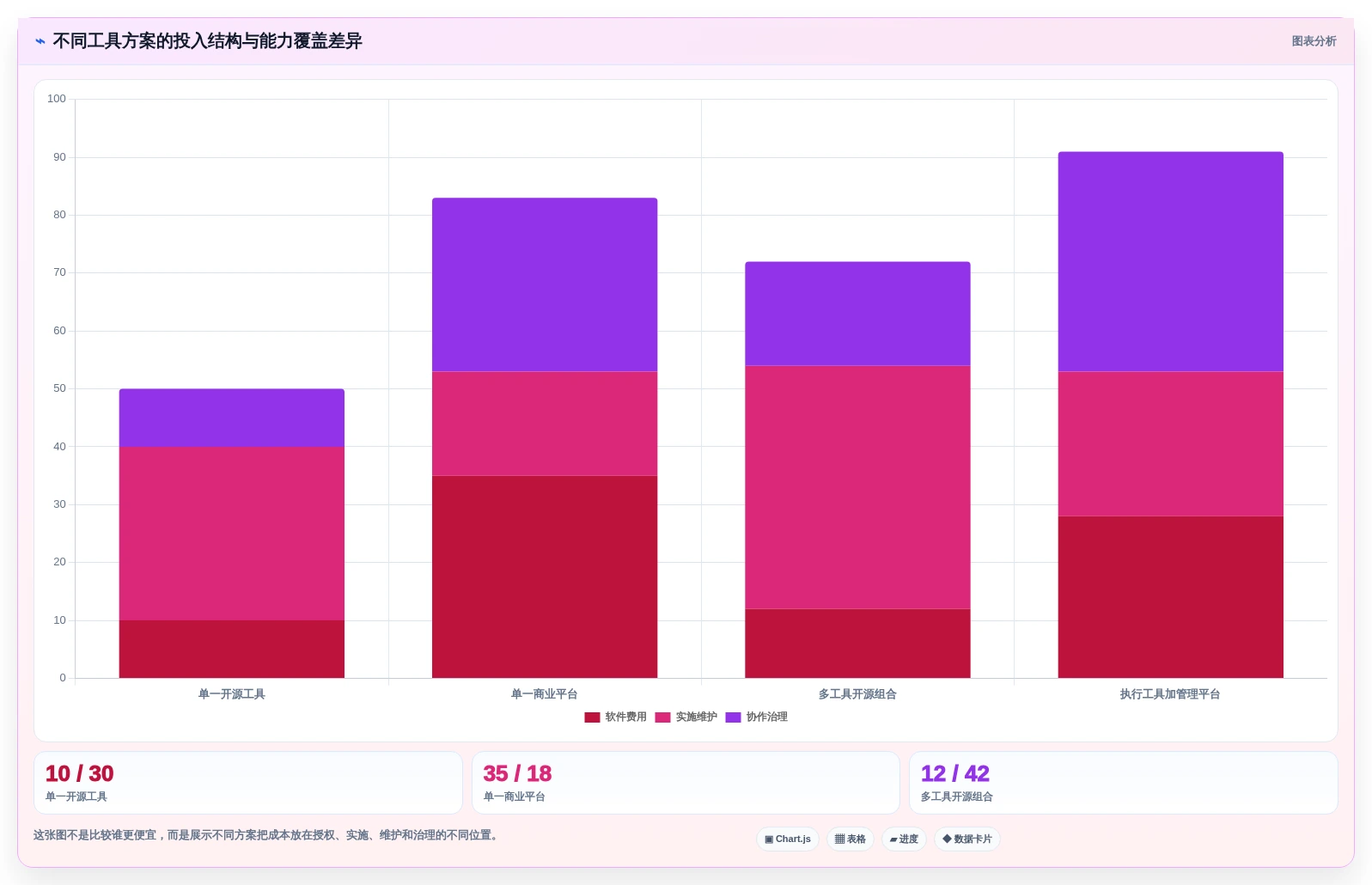Select the 数据卡片 tag
The height and width of the screenshot is (885, 1372).
pyautogui.click(x=967, y=839)
